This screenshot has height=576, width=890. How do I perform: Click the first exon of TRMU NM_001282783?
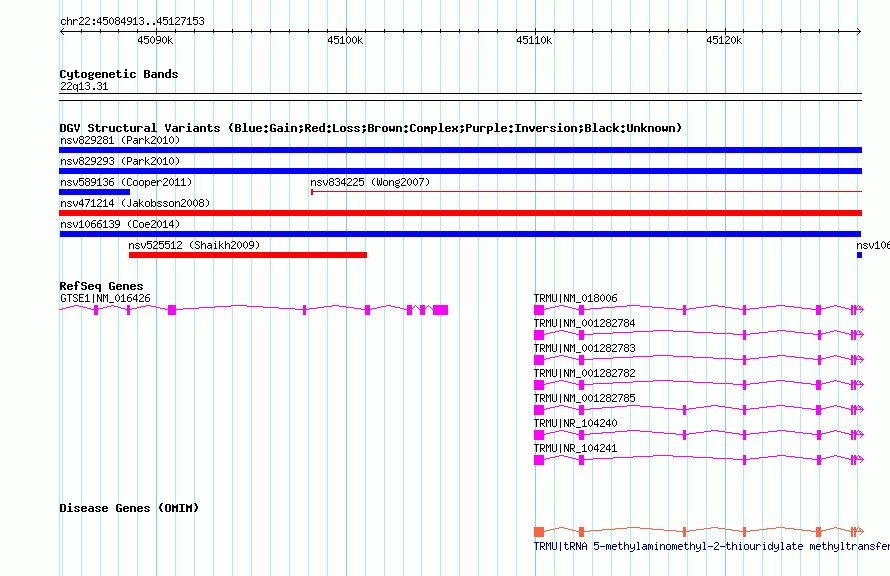[539, 360]
